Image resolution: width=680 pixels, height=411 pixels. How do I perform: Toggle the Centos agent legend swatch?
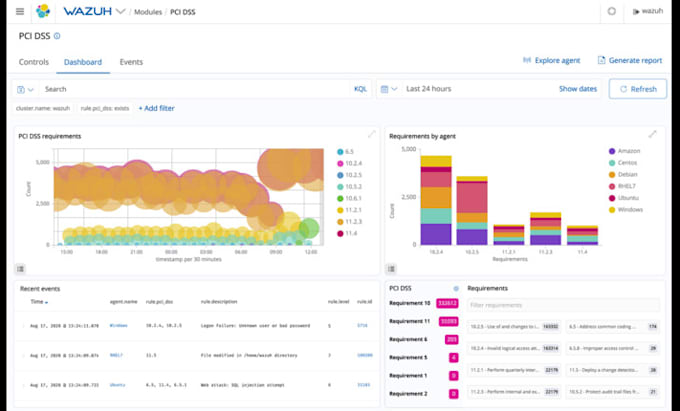point(612,163)
